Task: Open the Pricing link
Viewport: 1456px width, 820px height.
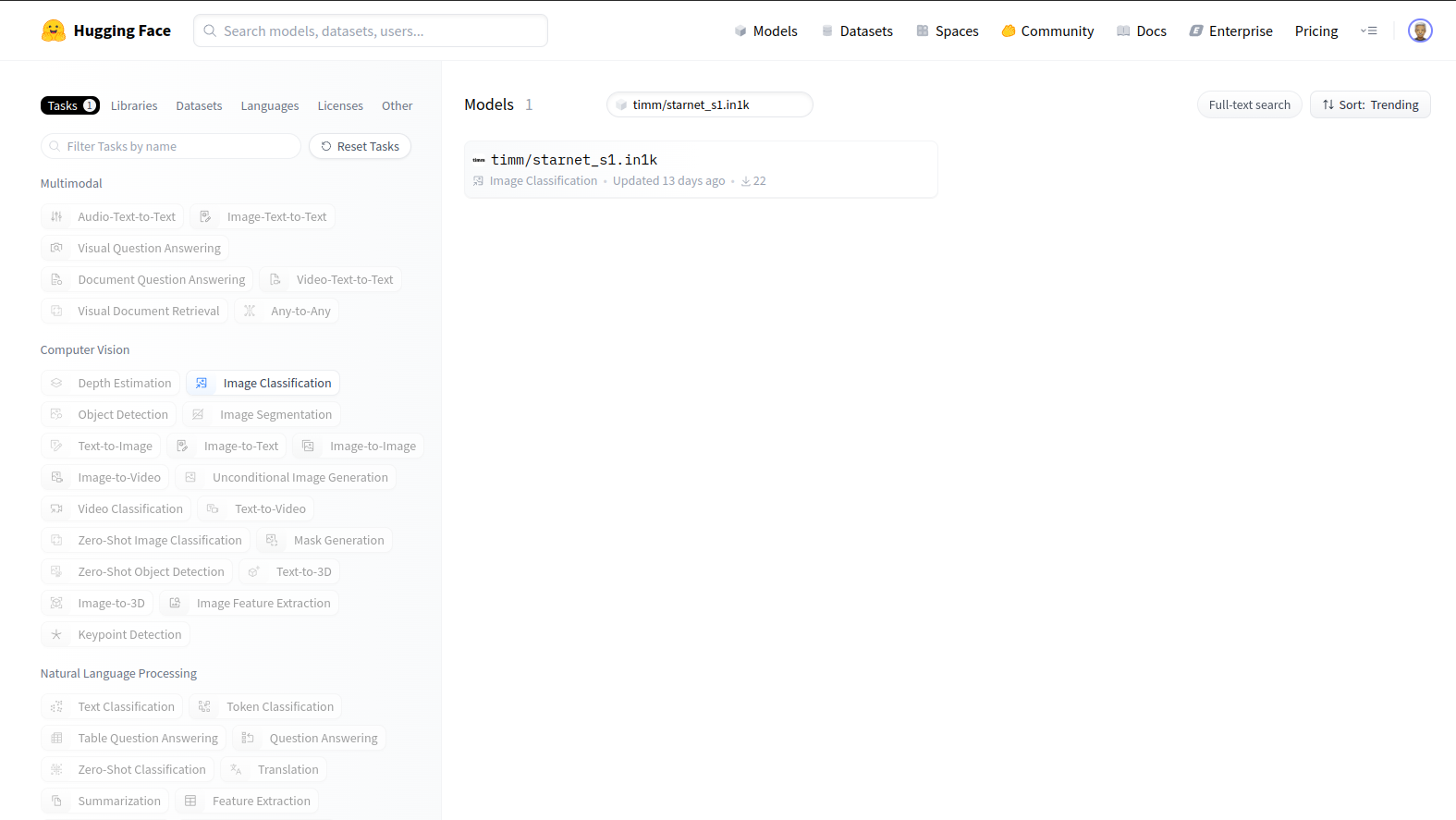Action: tap(1316, 31)
